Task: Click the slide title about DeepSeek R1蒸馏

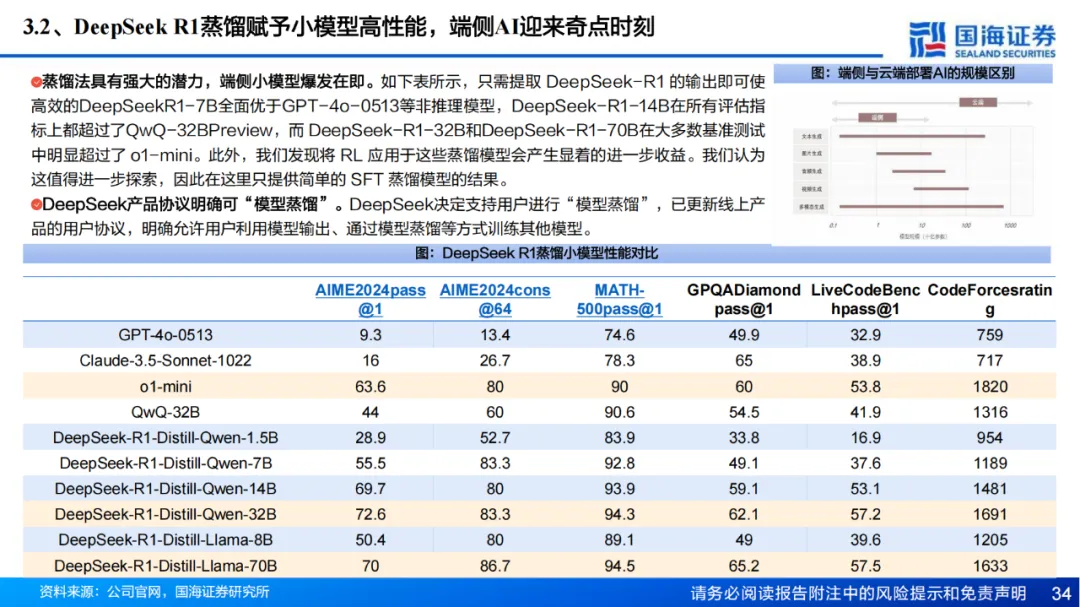Action: tap(338, 27)
